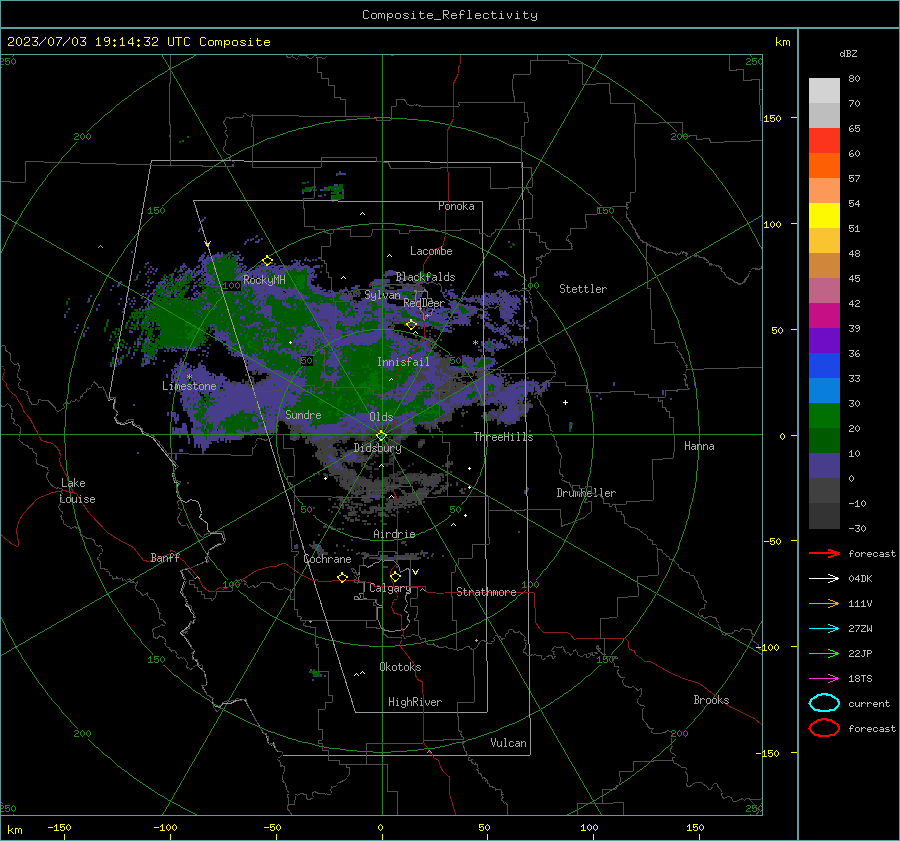Click the Strathmore label
This screenshot has width=900, height=841.
click(x=486, y=592)
